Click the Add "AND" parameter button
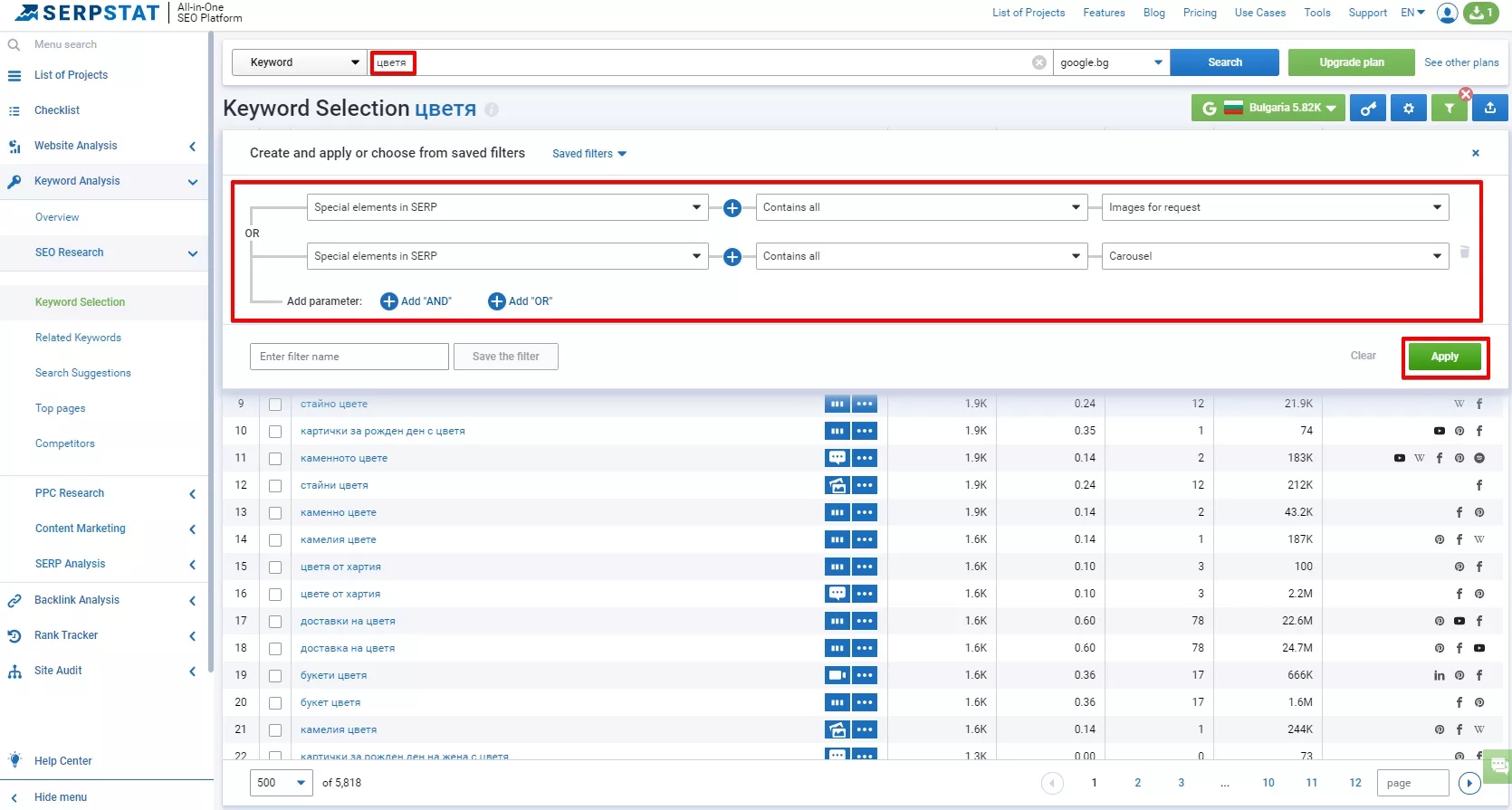The image size is (1512, 810). pos(416,301)
